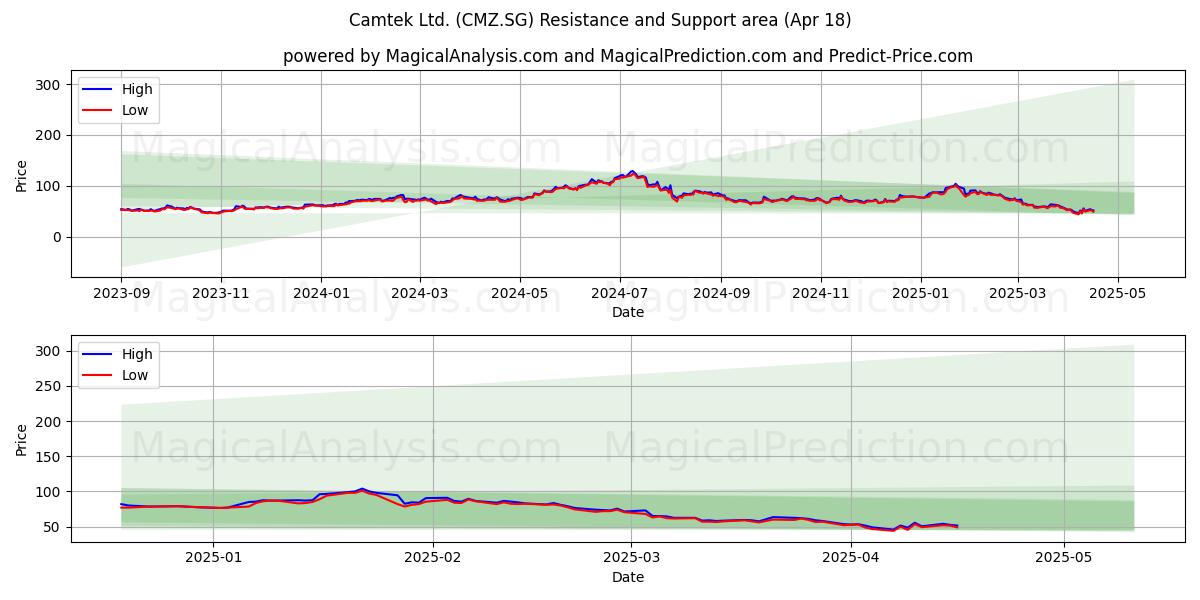Click the '50' price tick label
Viewport: 1200px width, 600px height.
tap(54, 527)
